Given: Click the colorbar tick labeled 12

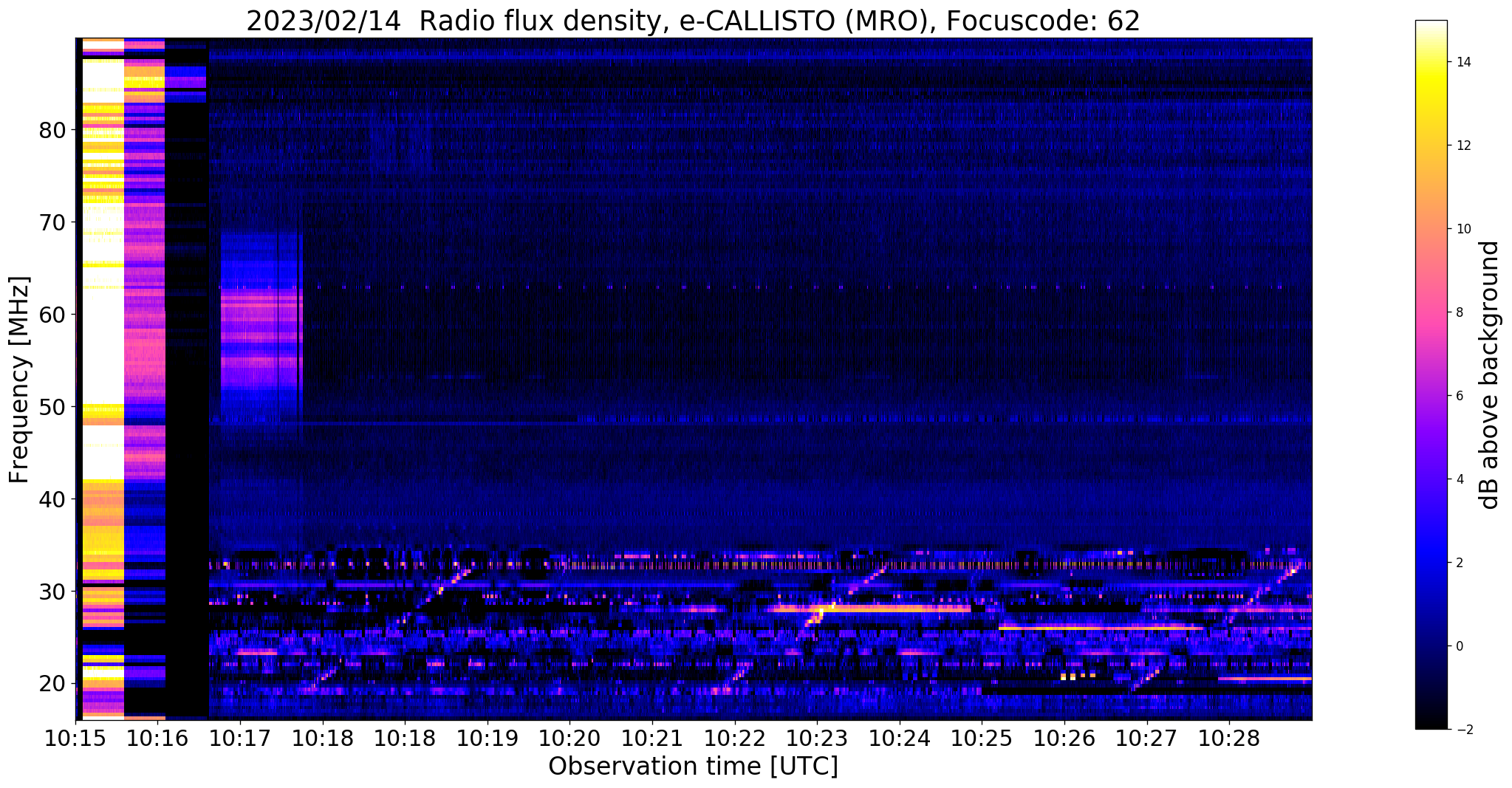Looking at the screenshot, I should 1463,145.
